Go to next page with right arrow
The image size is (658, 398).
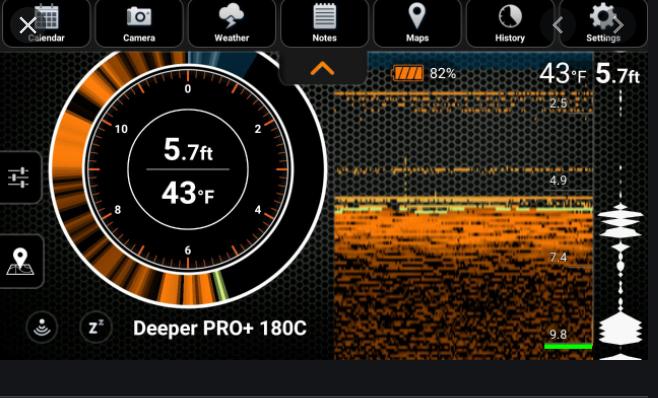pos(619,25)
